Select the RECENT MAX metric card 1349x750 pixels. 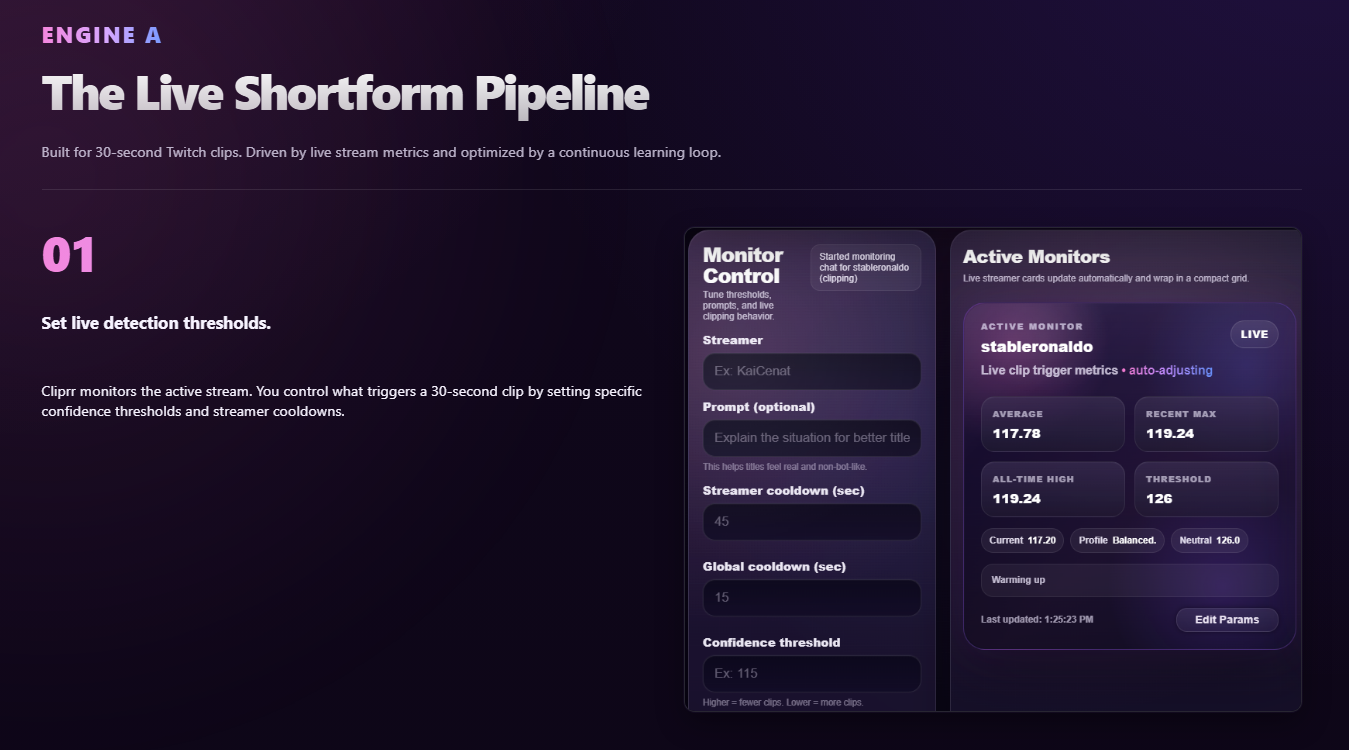pos(1205,424)
